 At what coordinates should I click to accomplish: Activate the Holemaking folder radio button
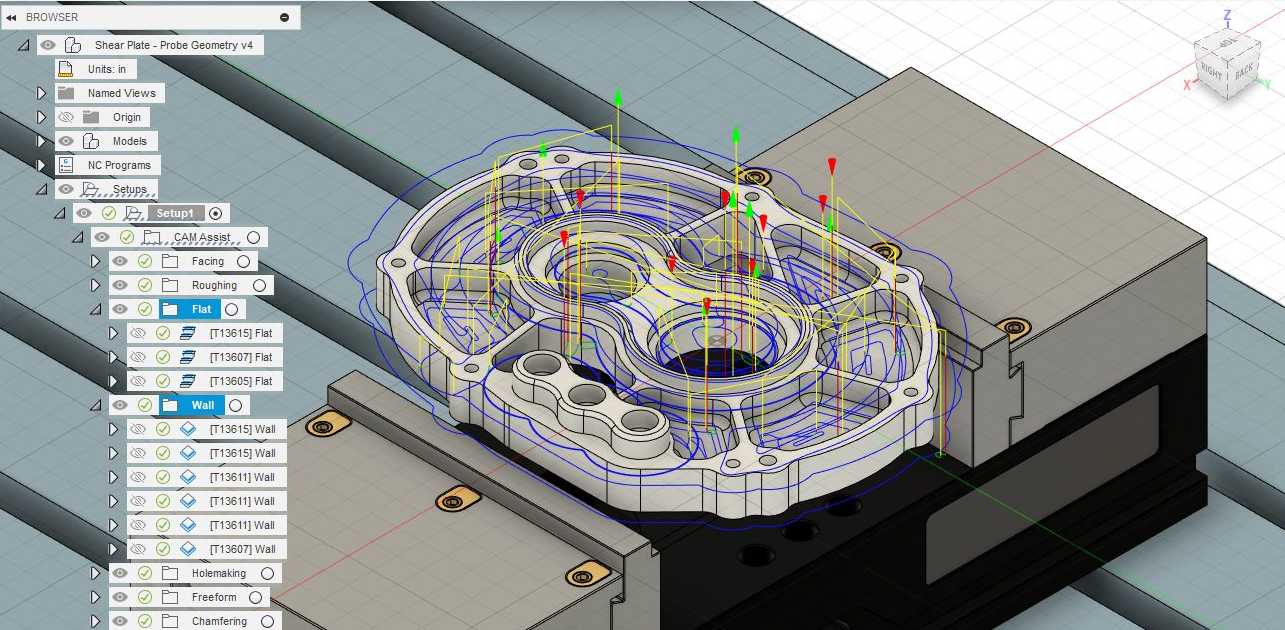(267, 573)
